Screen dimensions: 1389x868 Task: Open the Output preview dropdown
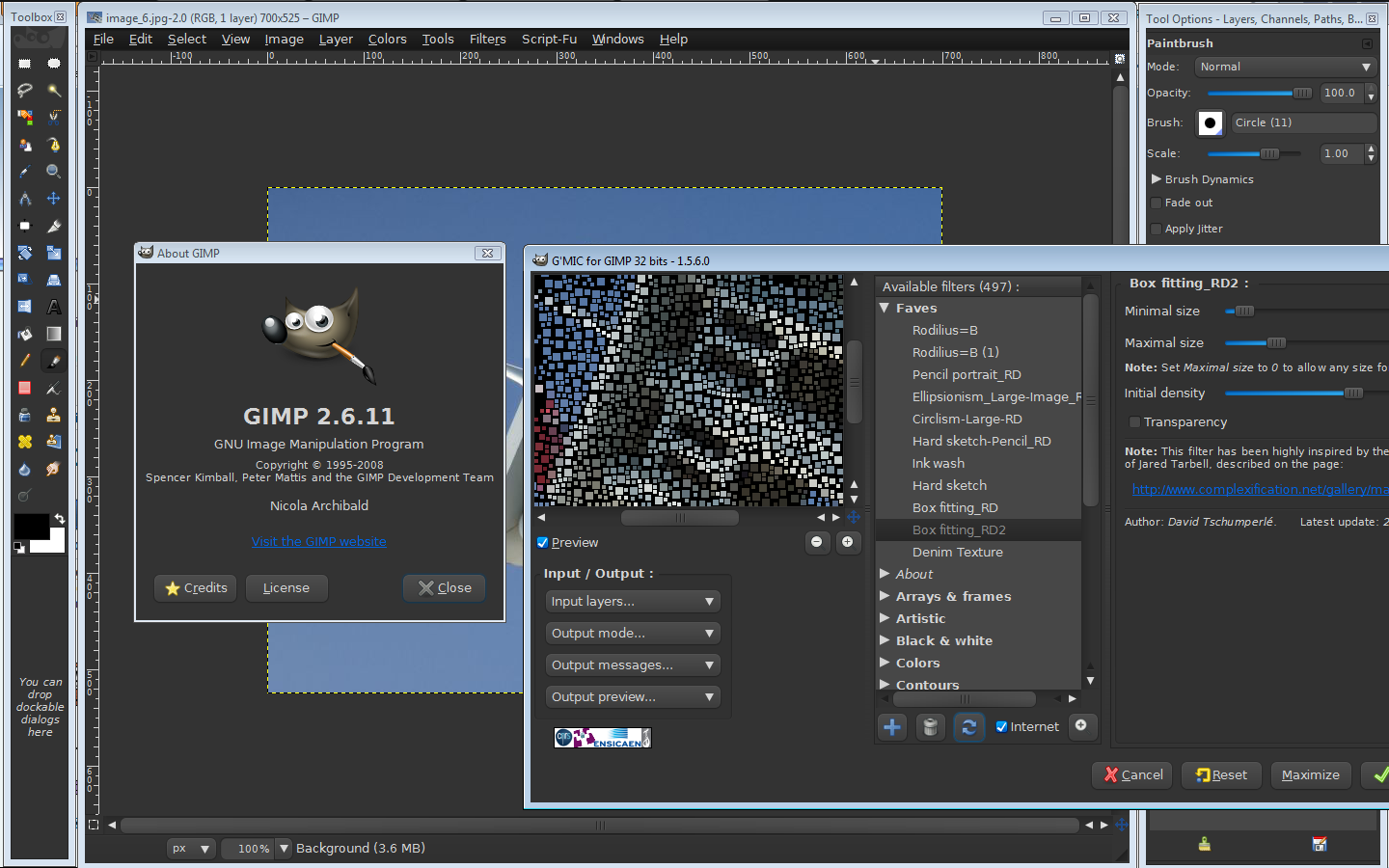click(633, 697)
